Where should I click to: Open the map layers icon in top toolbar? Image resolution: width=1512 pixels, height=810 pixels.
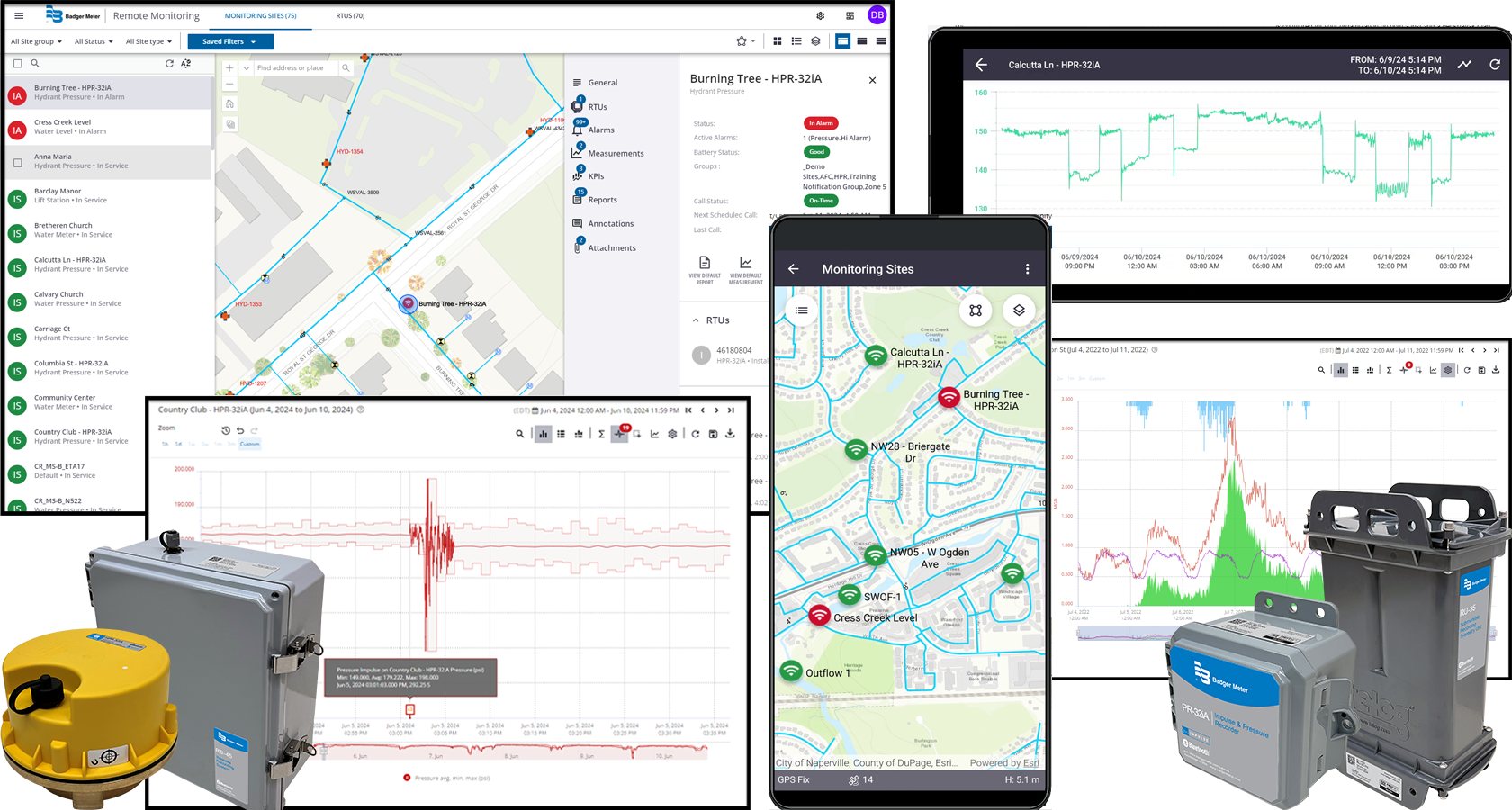pyautogui.click(x=815, y=41)
